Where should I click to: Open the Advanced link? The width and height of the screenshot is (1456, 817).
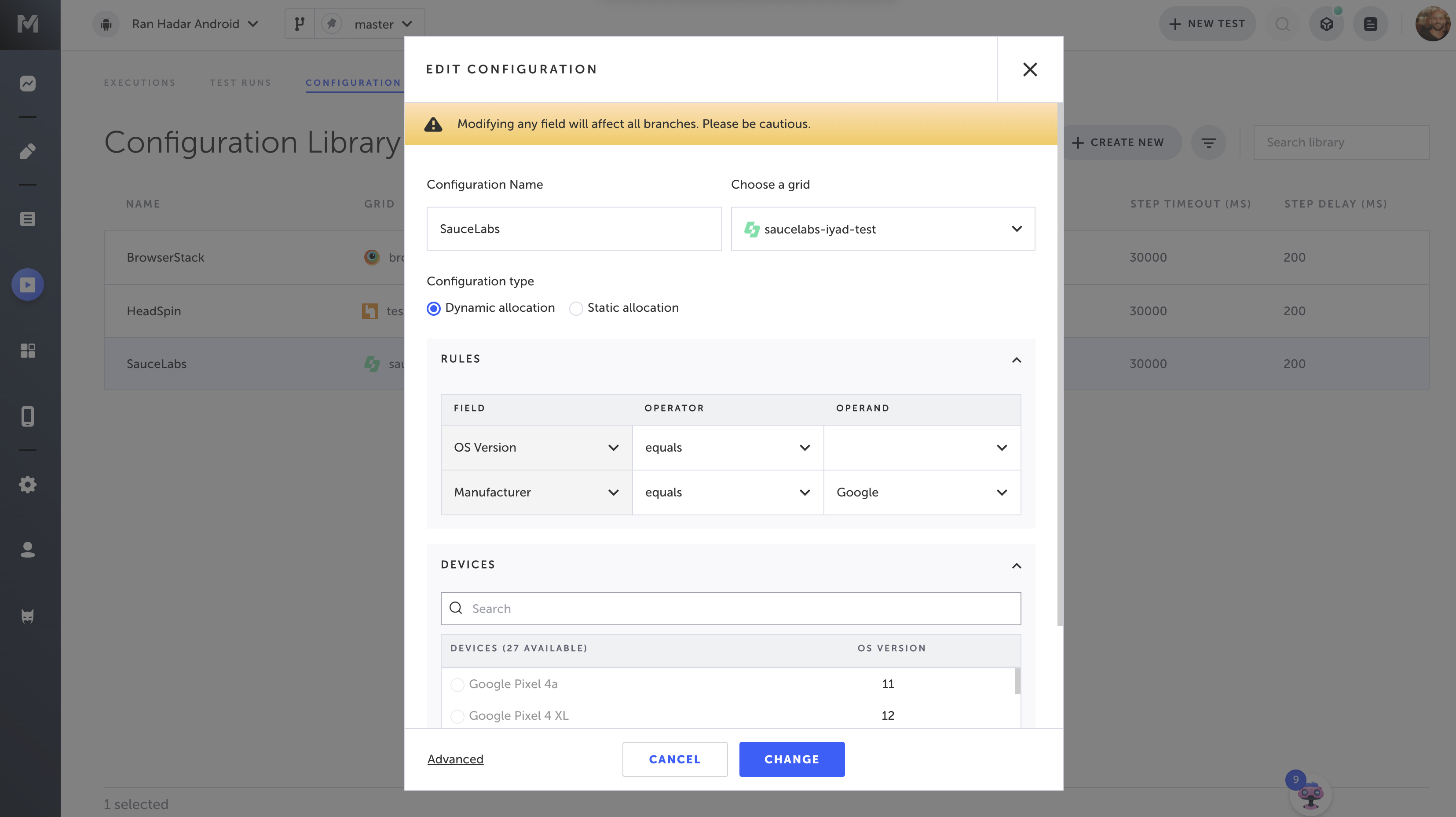tap(455, 759)
